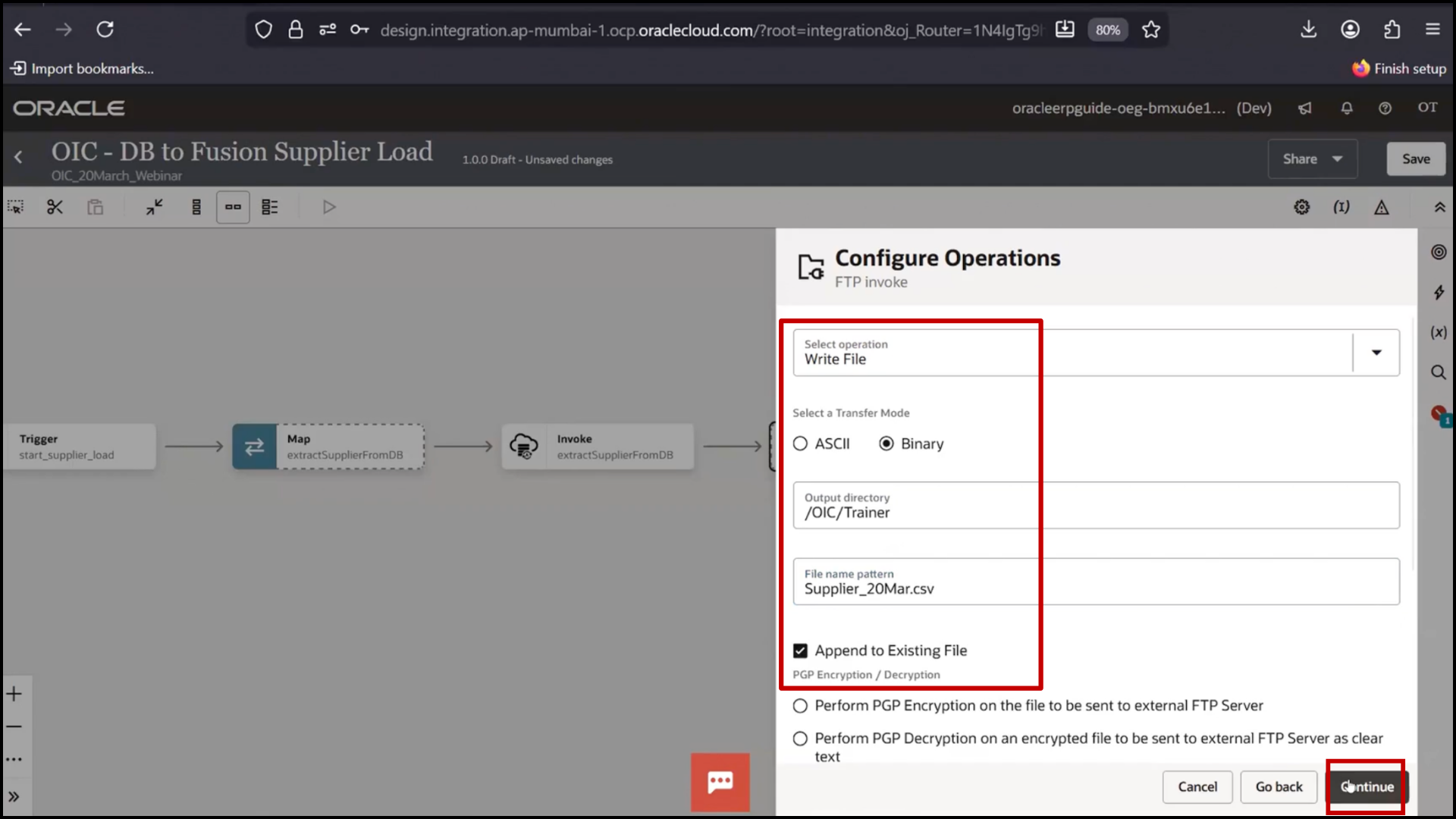The width and height of the screenshot is (1456, 819).
Task: Click the Paste clipboard icon
Action: [95, 207]
